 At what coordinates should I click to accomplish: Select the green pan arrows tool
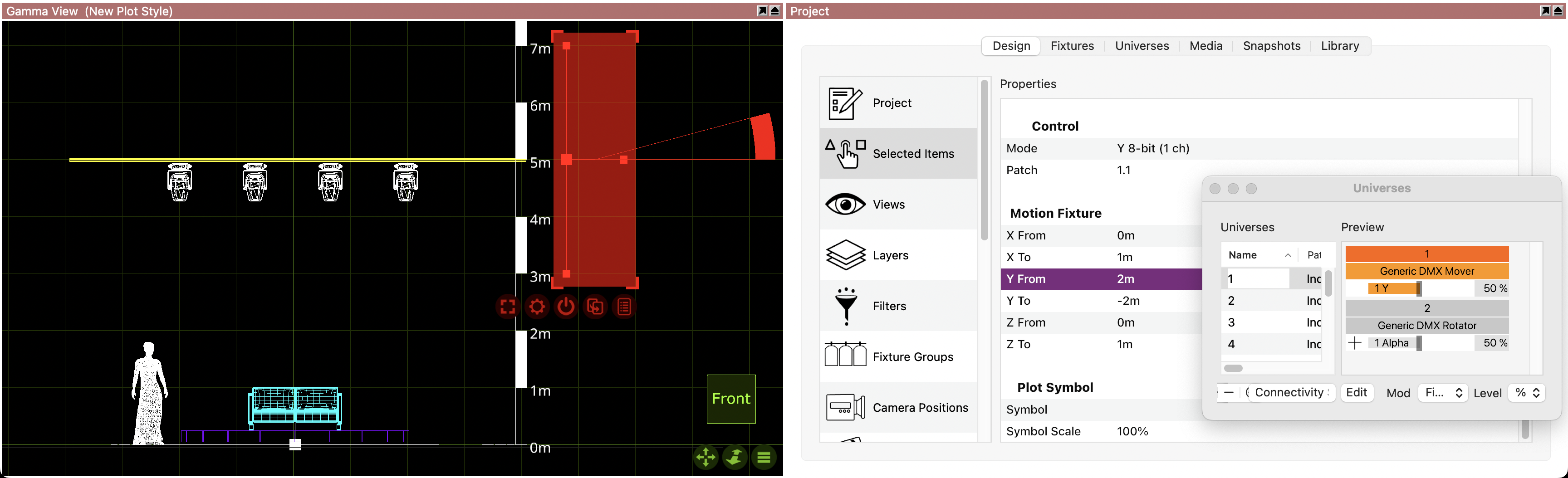706,457
